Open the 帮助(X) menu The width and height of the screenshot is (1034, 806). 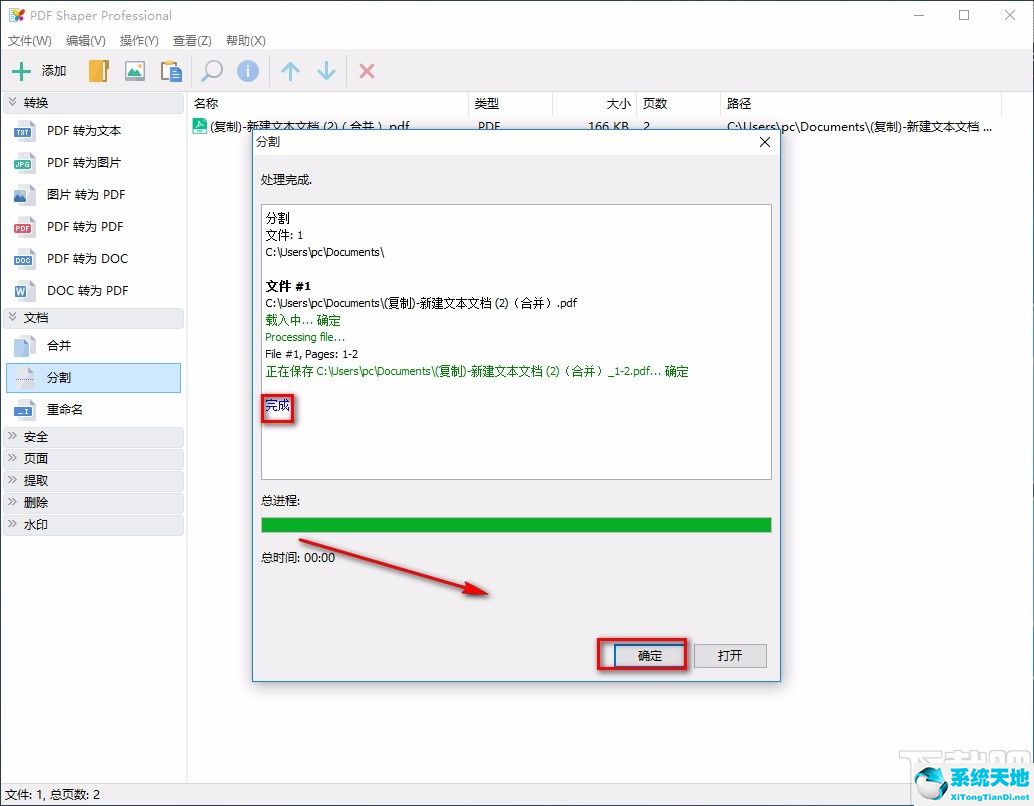(245, 41)
